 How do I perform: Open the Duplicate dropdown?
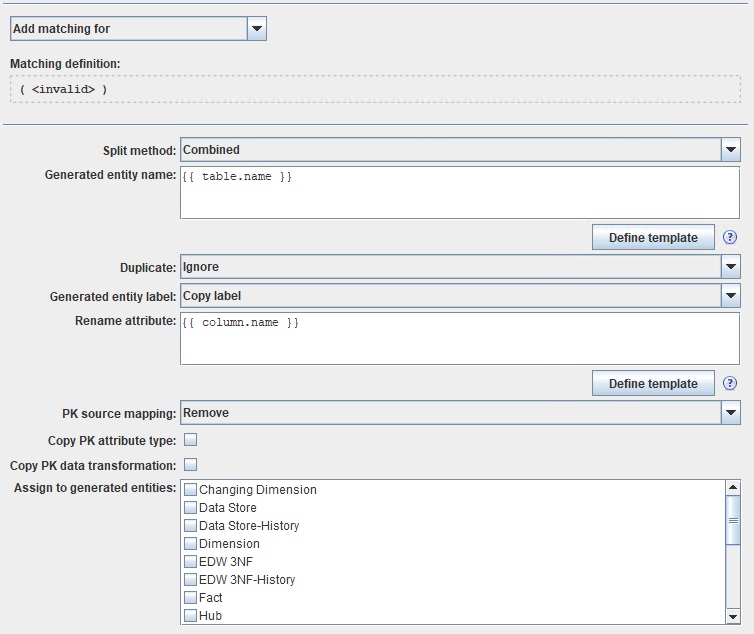coord(730,267)
